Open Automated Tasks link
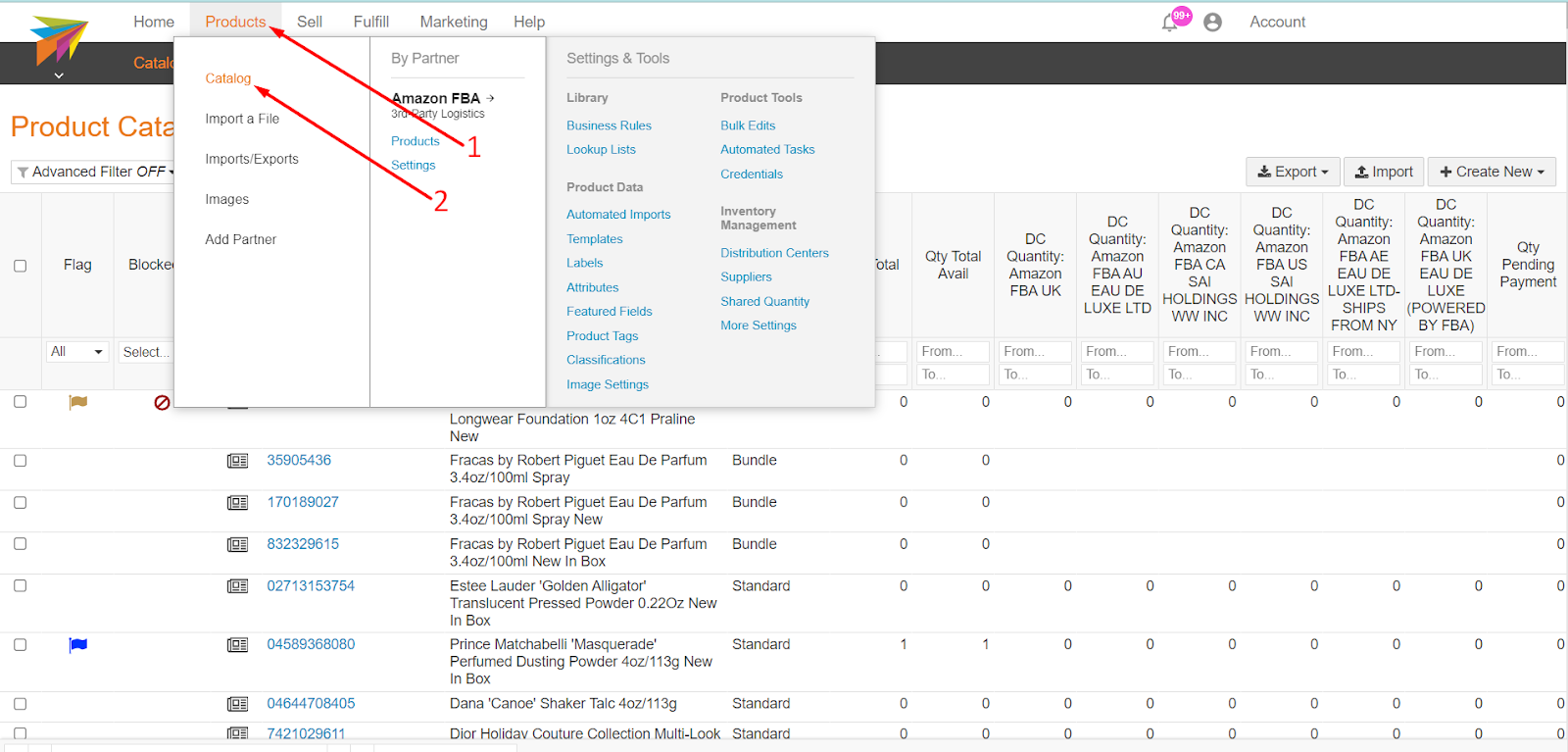The width and height of the screenshot is (1568, 752). tap(767, 150)
